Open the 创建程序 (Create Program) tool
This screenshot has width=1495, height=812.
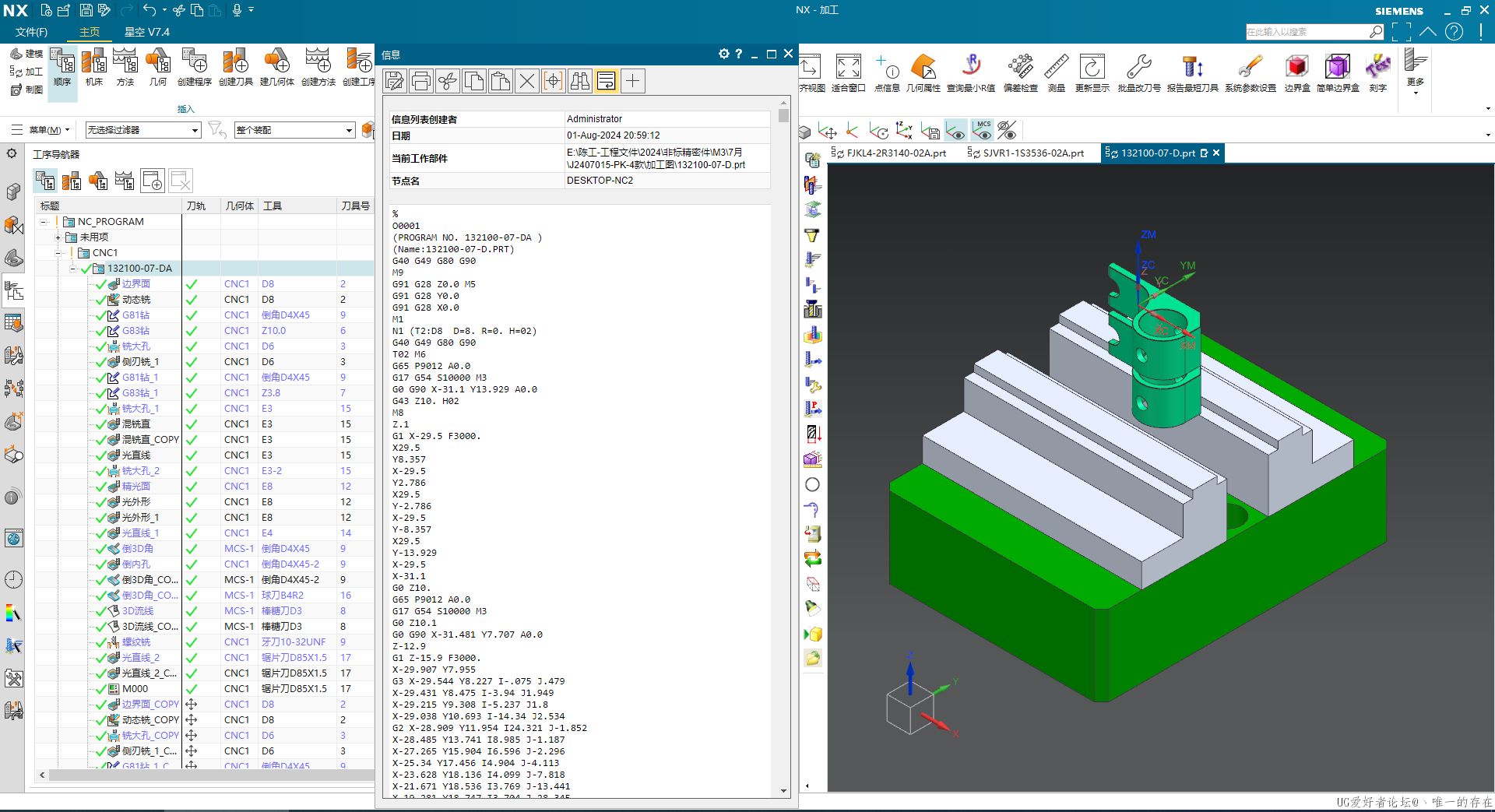pyautogui.click(x=194, y=67)
